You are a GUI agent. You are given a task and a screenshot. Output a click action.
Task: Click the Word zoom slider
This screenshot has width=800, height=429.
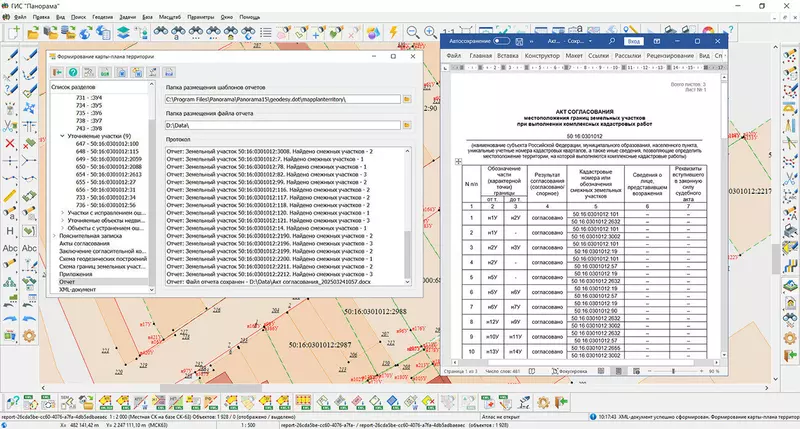coord(672,370)
